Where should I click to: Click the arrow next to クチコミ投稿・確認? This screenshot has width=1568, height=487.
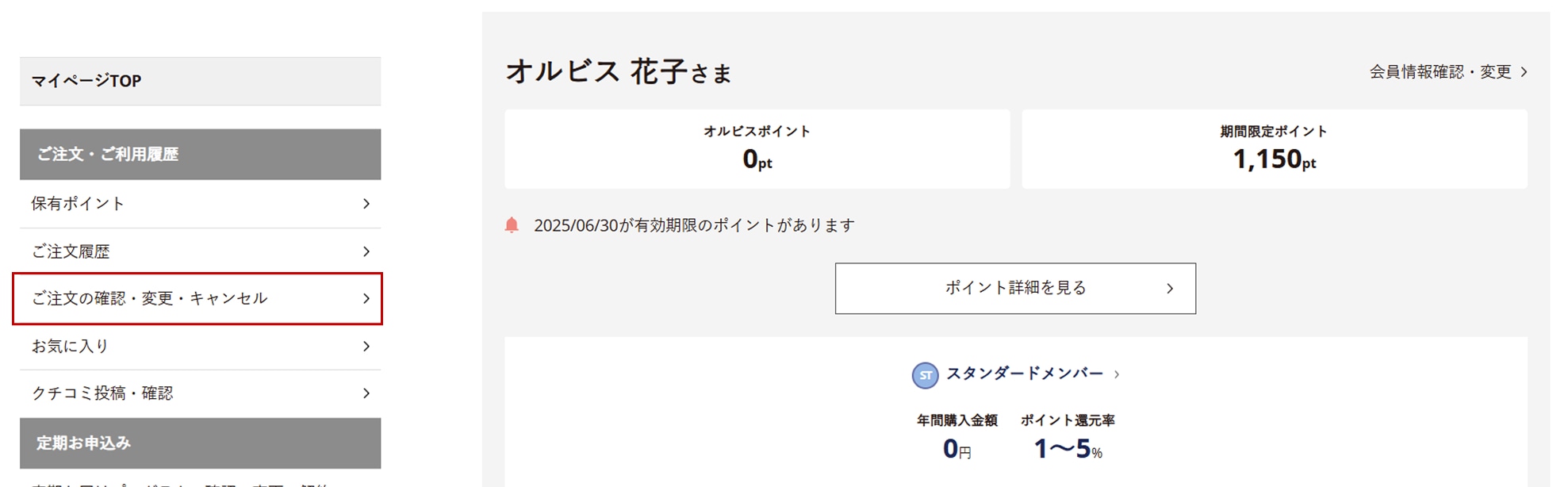pyautogui.click(x=366, y=393)
